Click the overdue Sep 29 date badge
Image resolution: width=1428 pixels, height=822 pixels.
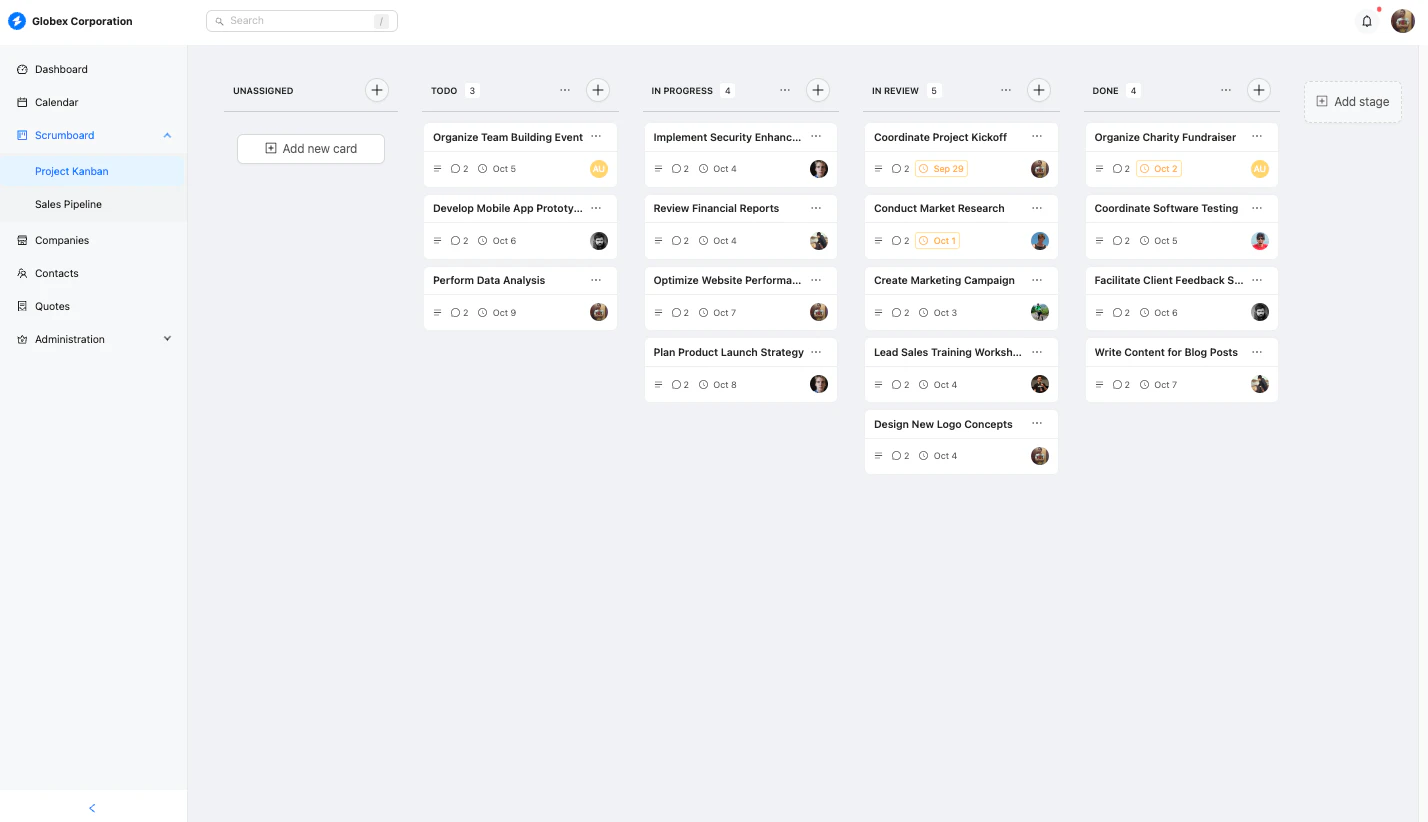tap(941, 168)
